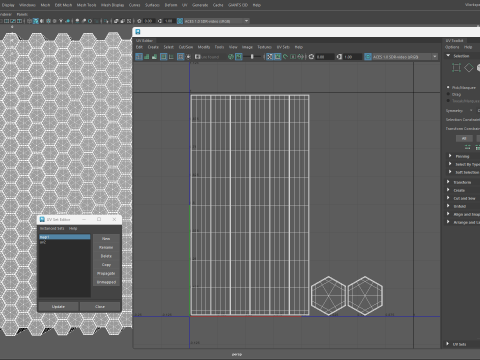480x360 pixels.
Task: Select UV vertex selection mode icon
Action: pyautogui.click(x=456, y=68)
